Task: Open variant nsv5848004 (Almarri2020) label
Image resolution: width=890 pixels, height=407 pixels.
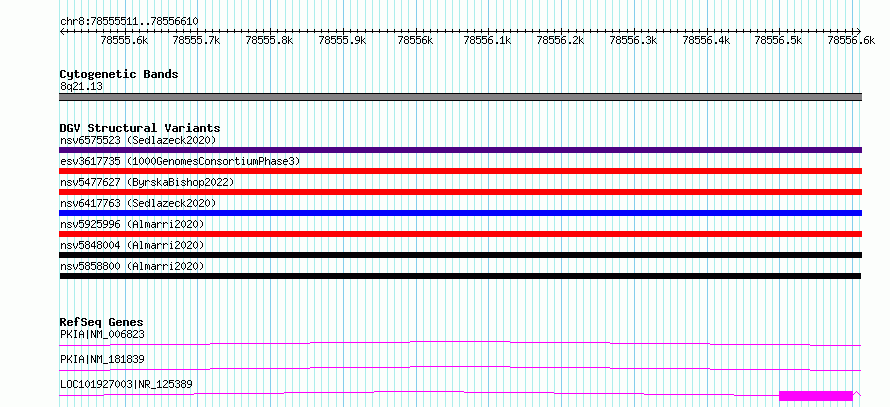Action: 132,245
